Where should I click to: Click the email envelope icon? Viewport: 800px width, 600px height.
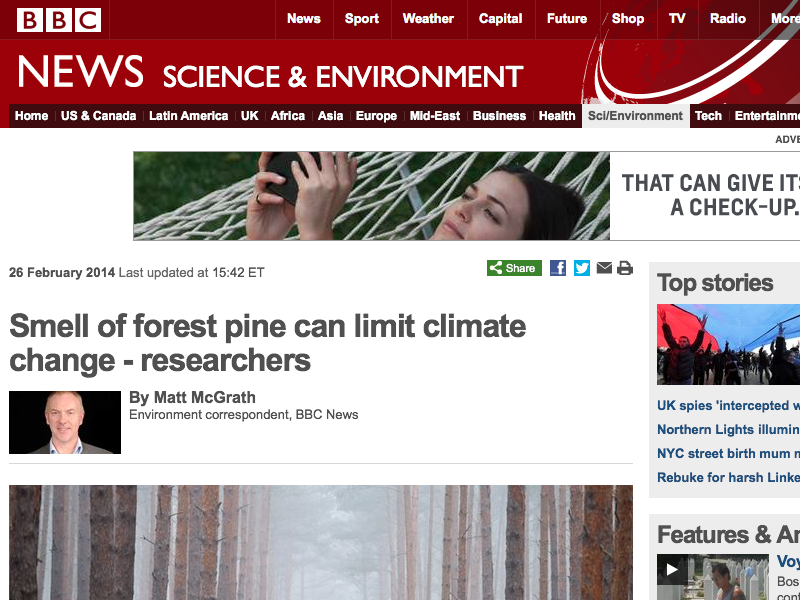point(604,268)
